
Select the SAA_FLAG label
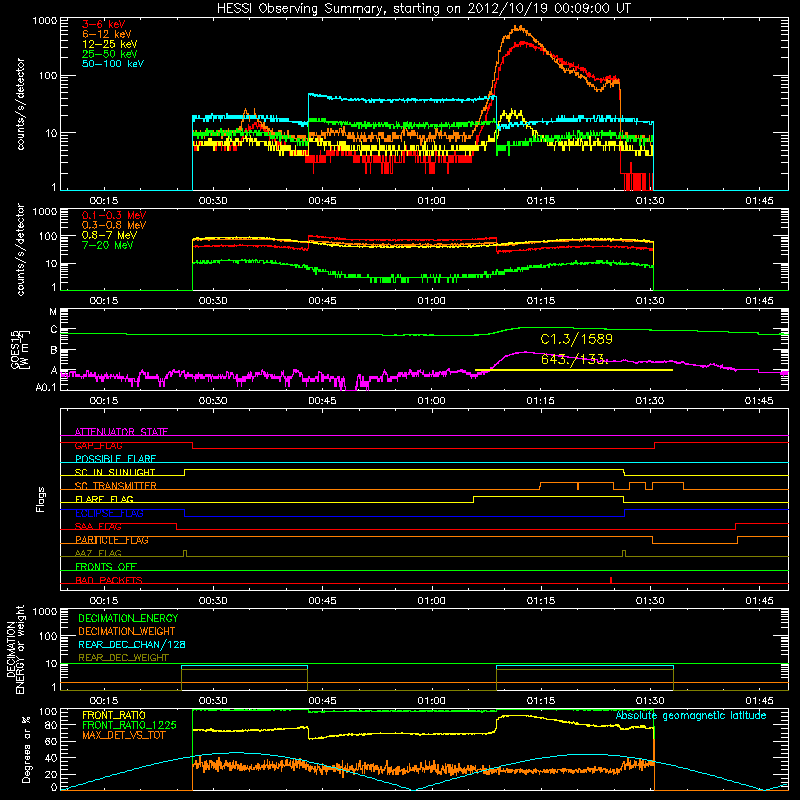pos(98,526)
